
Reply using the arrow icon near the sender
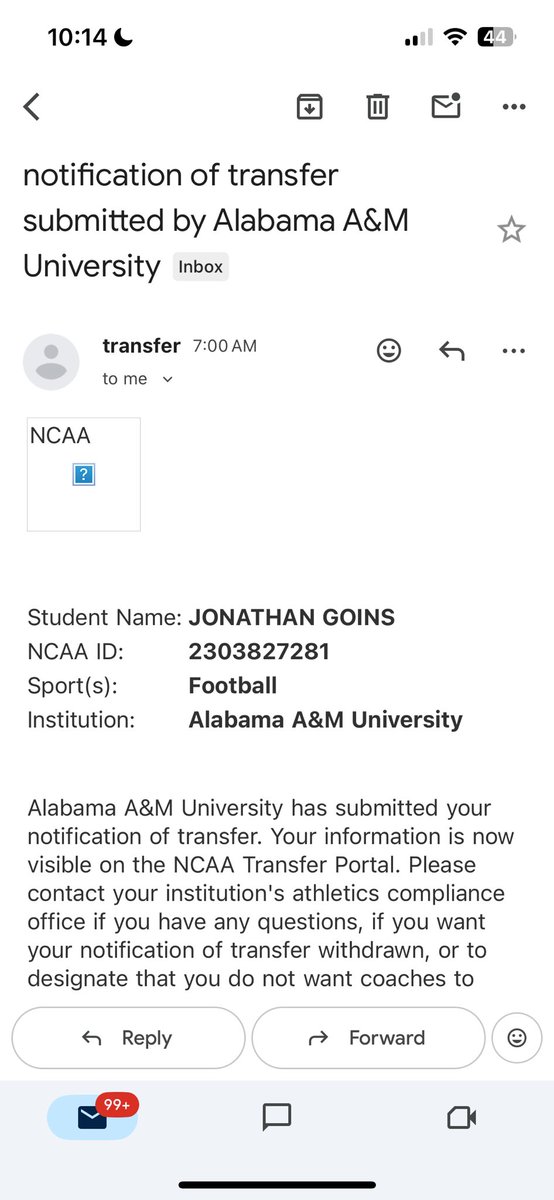[452, 350]
